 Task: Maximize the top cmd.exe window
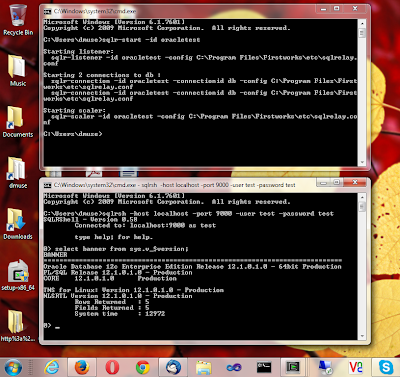pos(337,8)
